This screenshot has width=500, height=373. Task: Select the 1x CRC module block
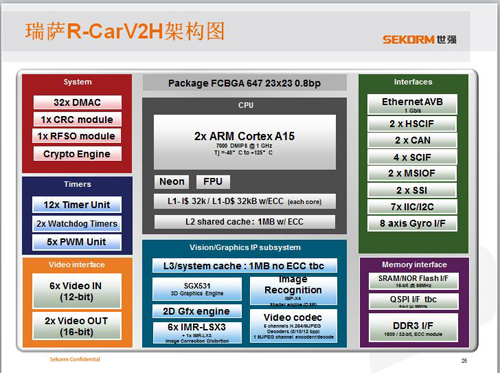(77, 119)
